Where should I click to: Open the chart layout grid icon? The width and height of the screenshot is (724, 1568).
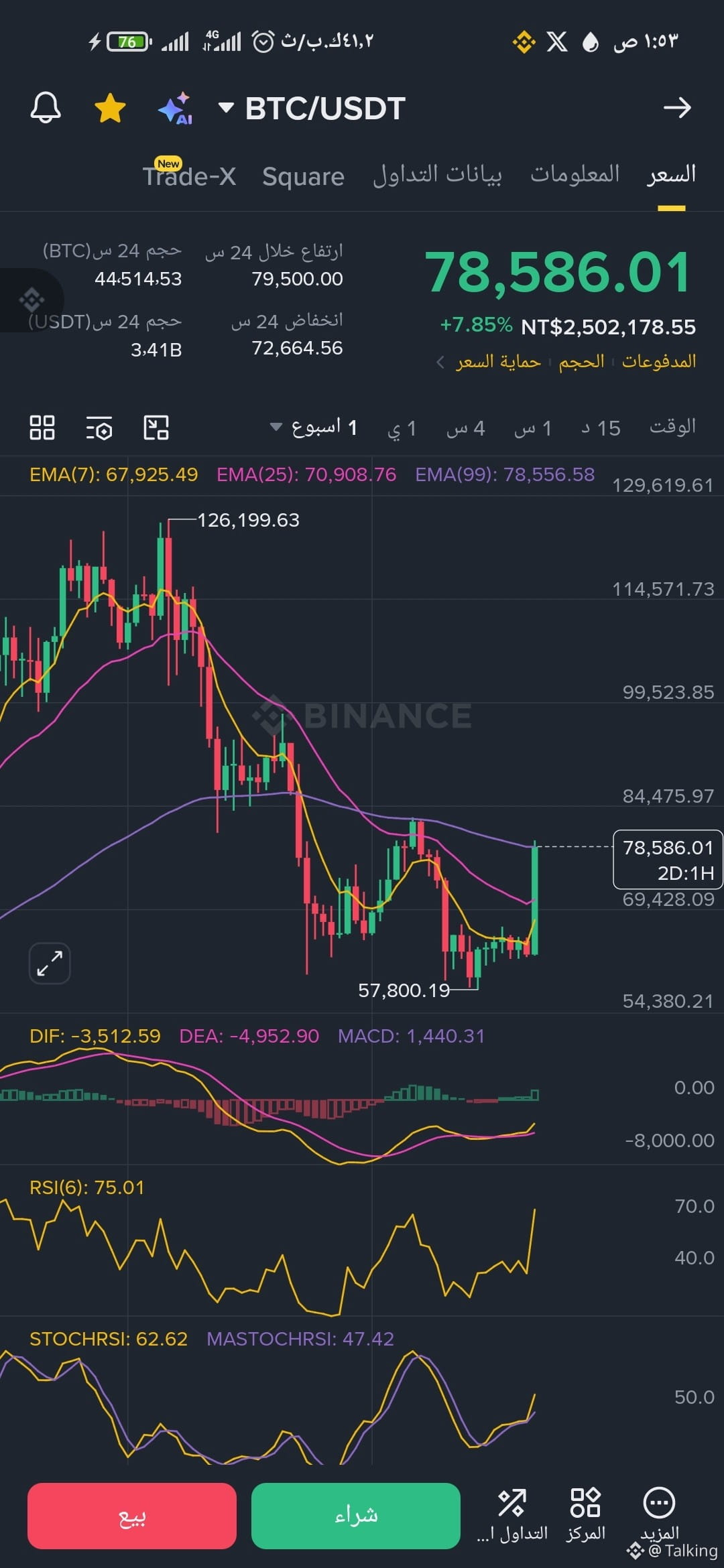click(x=42, y=428)
